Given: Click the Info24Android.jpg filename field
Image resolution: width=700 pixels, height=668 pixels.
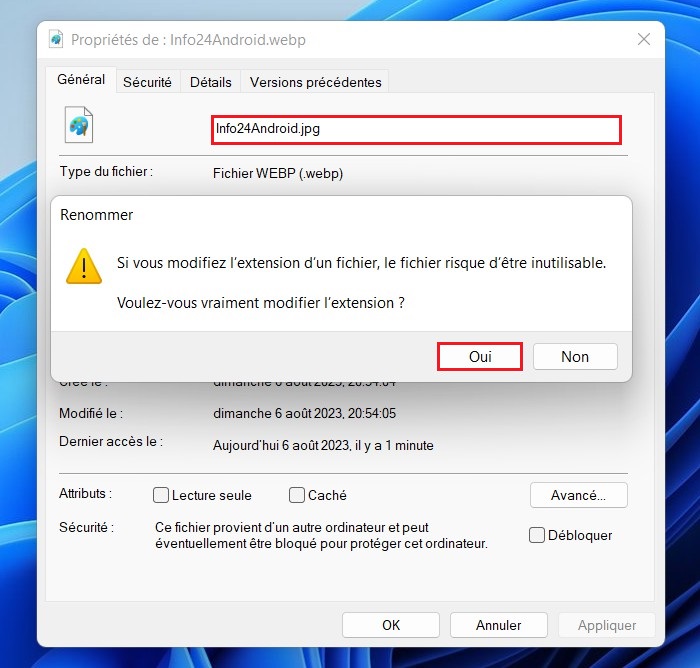Looking at the screenshot, I should [417, 130].
